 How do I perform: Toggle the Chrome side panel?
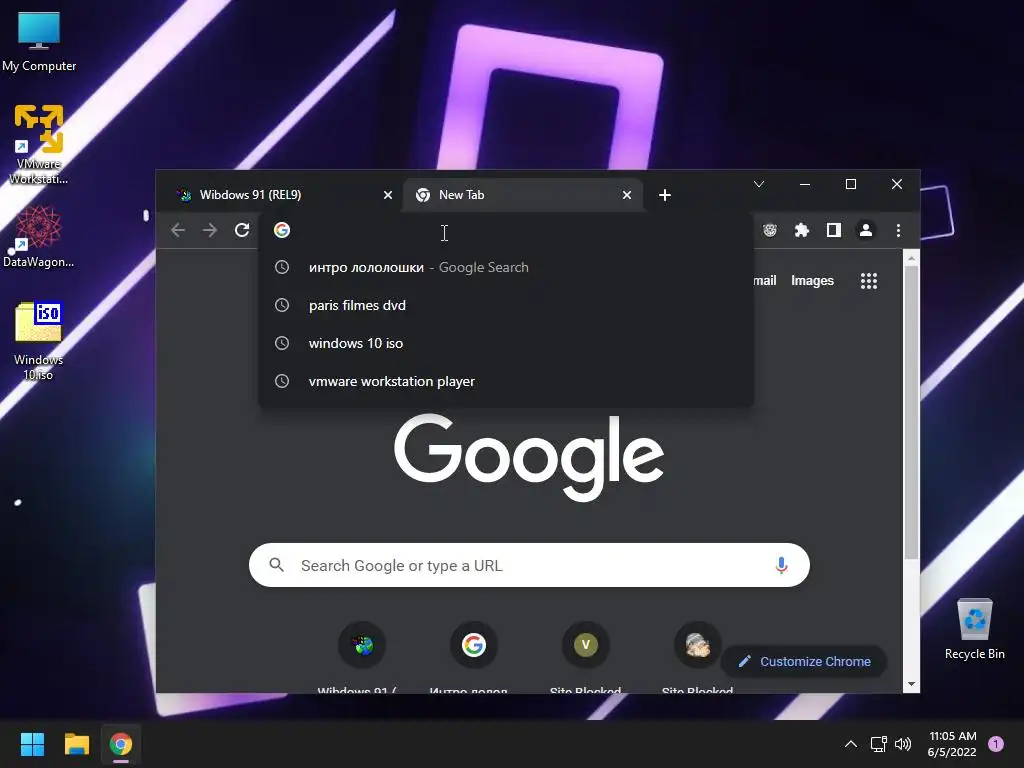833,230
